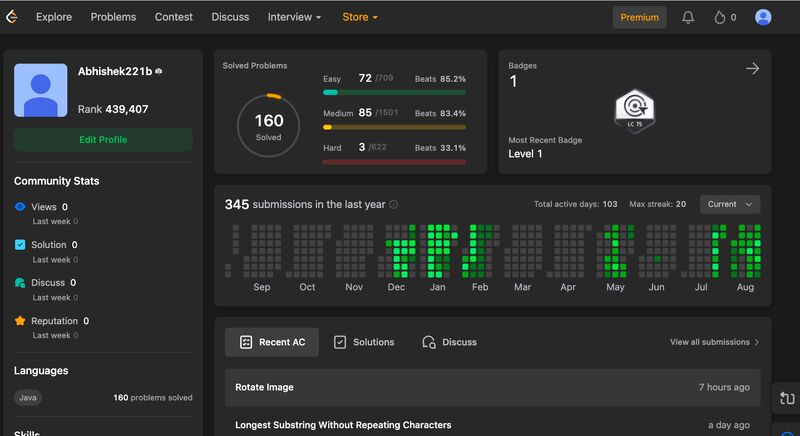This screenshot has height=436, width=800.
Task: Open badges with the arrow icon
Action: [752, 68]
